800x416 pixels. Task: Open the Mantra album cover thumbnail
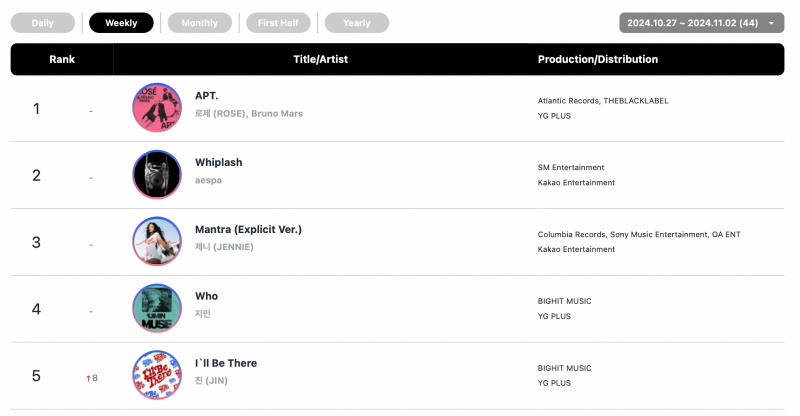pyautogui.click(x=157, y=241)
